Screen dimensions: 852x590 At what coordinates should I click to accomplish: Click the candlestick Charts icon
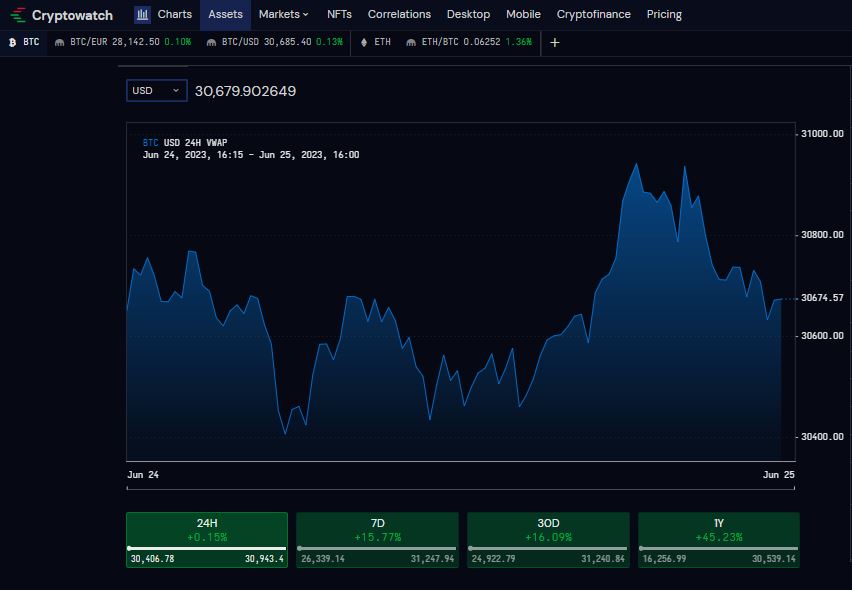(x=142, y=15)
